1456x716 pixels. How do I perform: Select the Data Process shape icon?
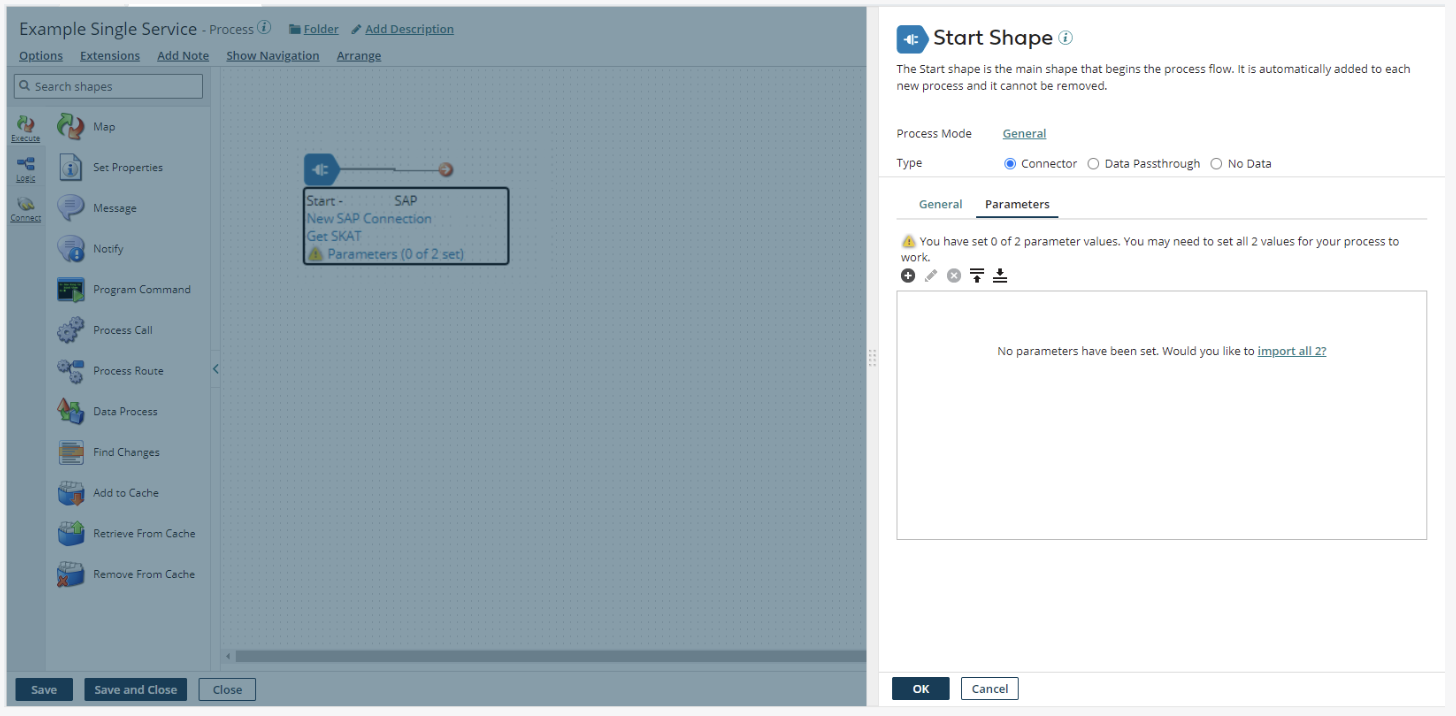pos(71,411)
